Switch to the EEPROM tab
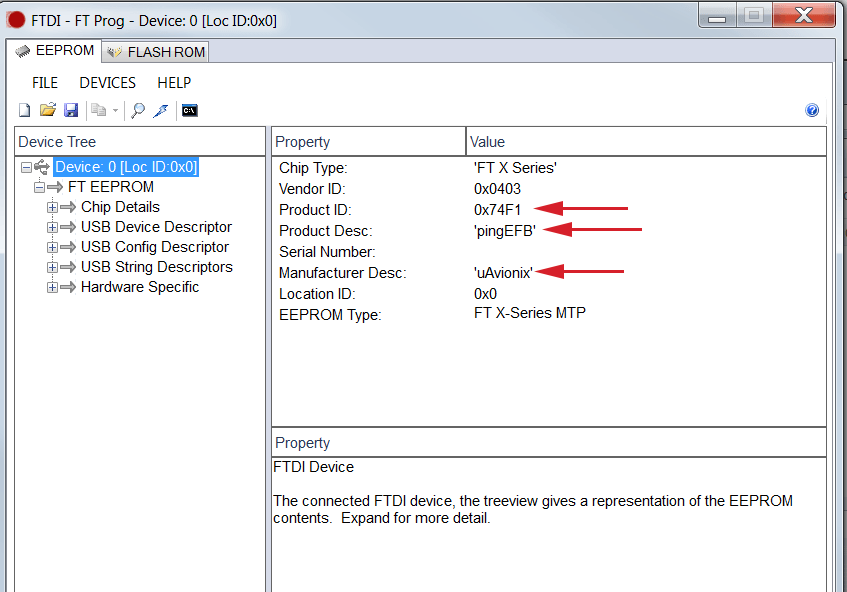 [x=54, y=51]
